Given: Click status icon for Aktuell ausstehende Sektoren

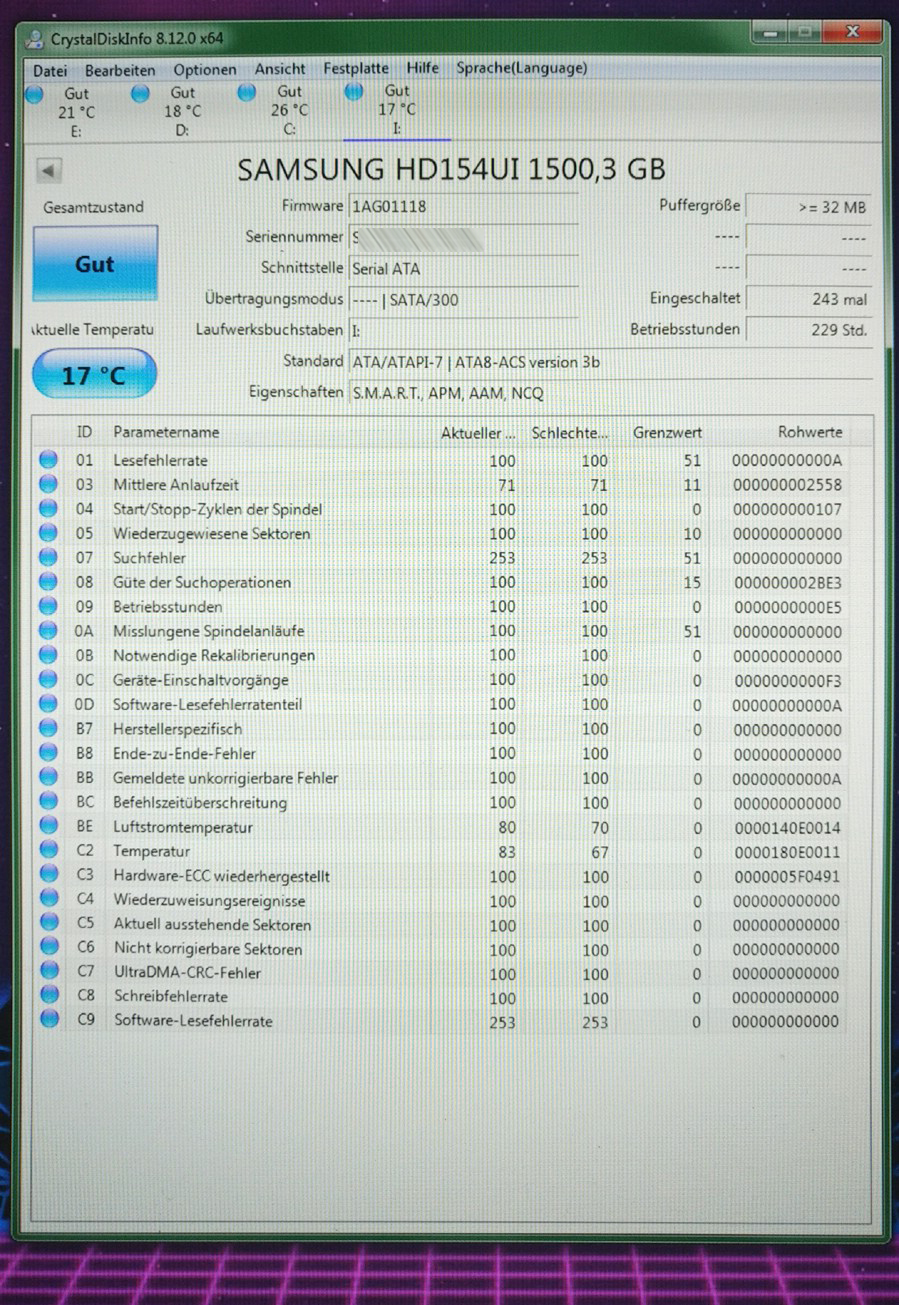Looking at the screenshot, I should click(48, 924).
